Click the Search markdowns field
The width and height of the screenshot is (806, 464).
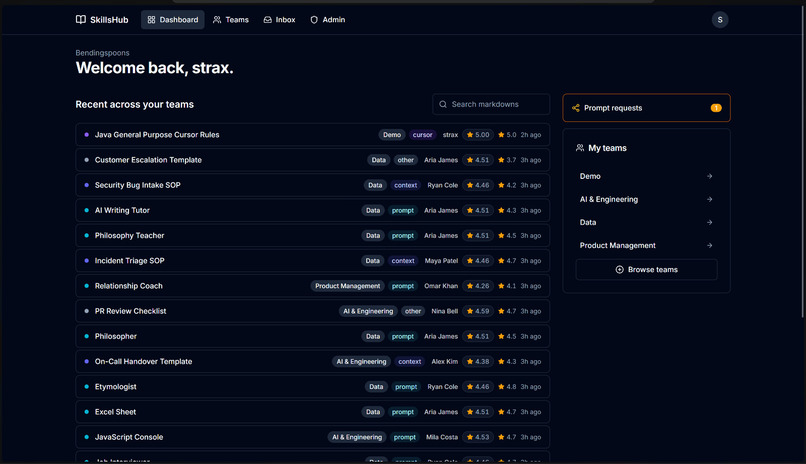coord(491,104)
